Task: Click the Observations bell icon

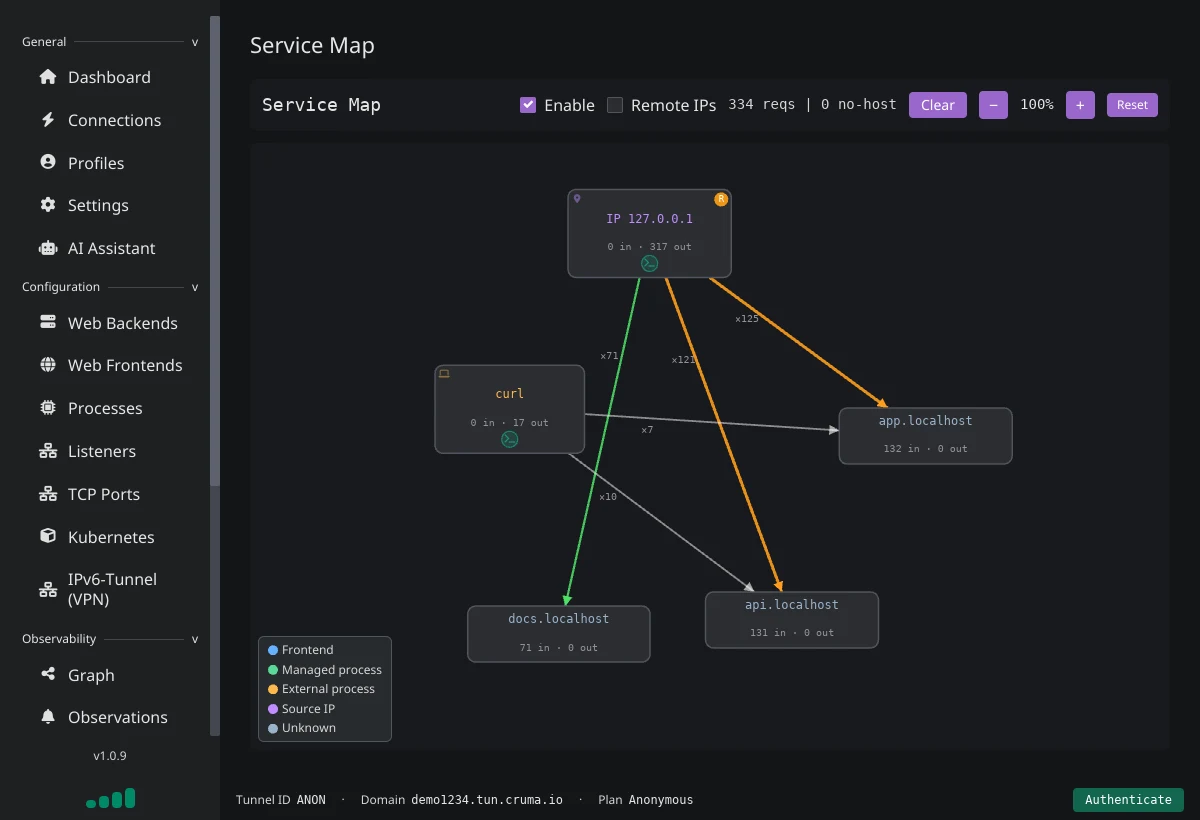Action: (x=48, y=717)
